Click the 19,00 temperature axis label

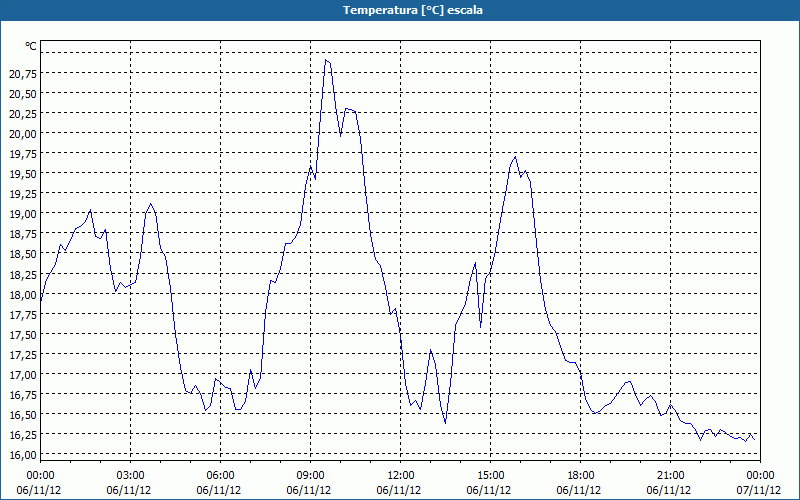point(23,214)
